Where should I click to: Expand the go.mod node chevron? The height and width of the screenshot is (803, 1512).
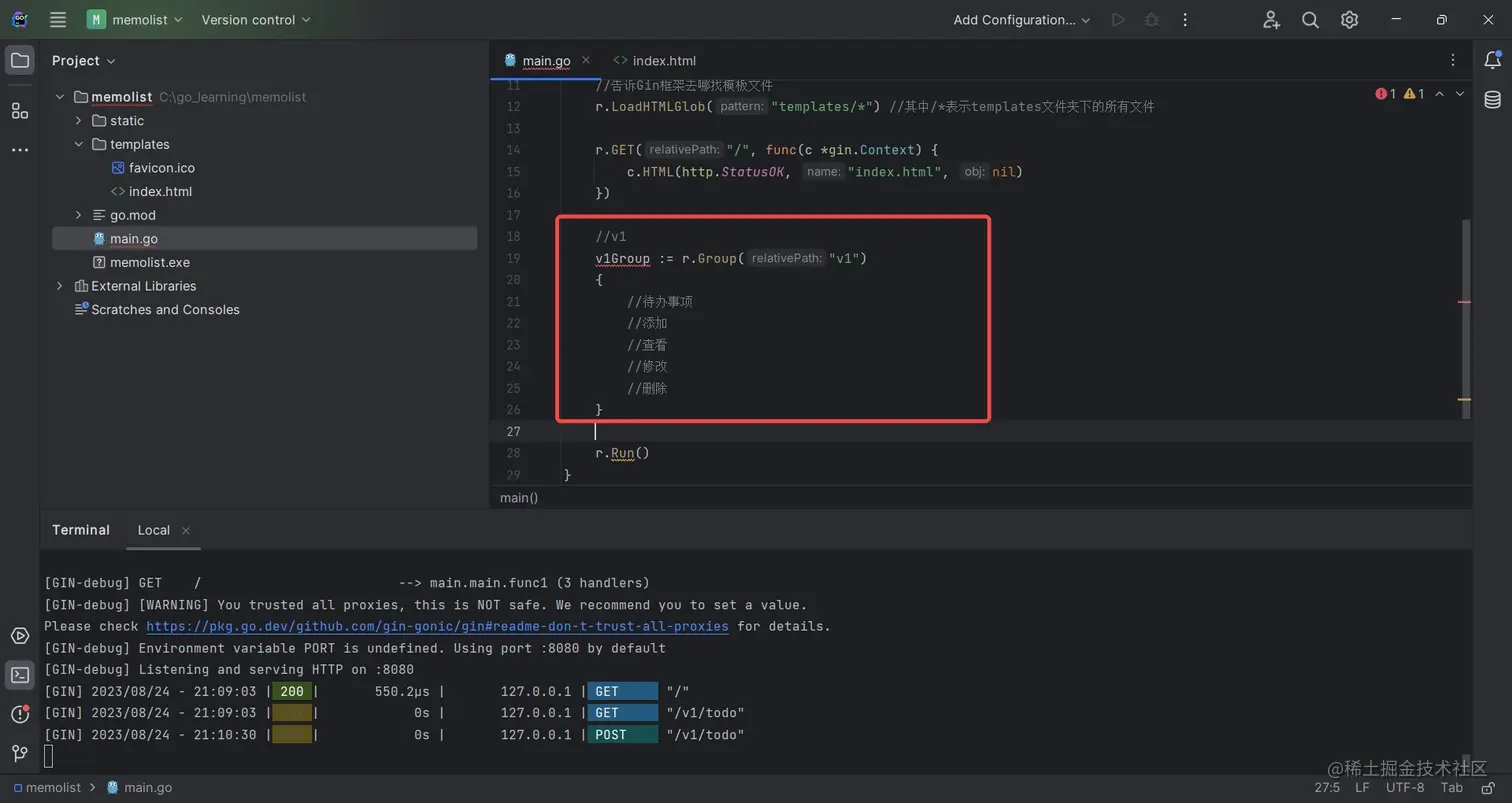click(79, 215)
